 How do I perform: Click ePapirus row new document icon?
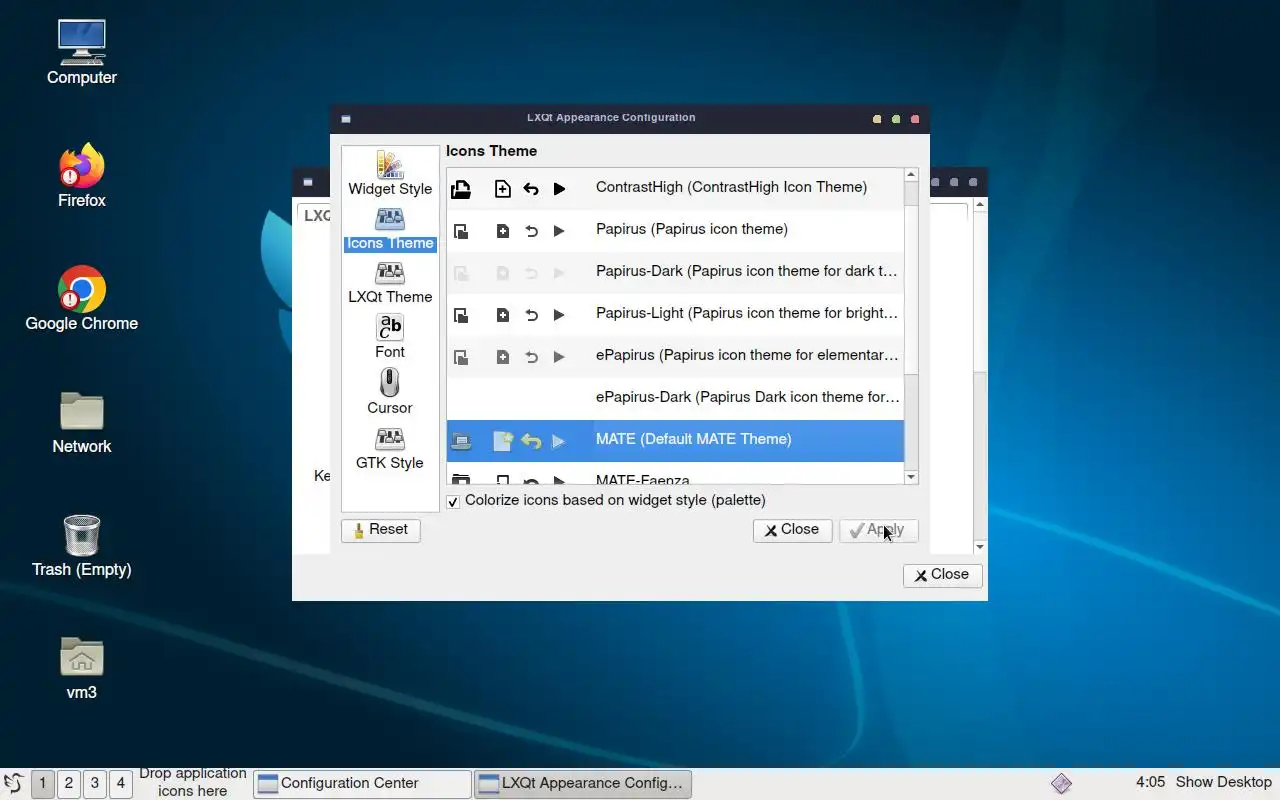(x=503, y=357)
